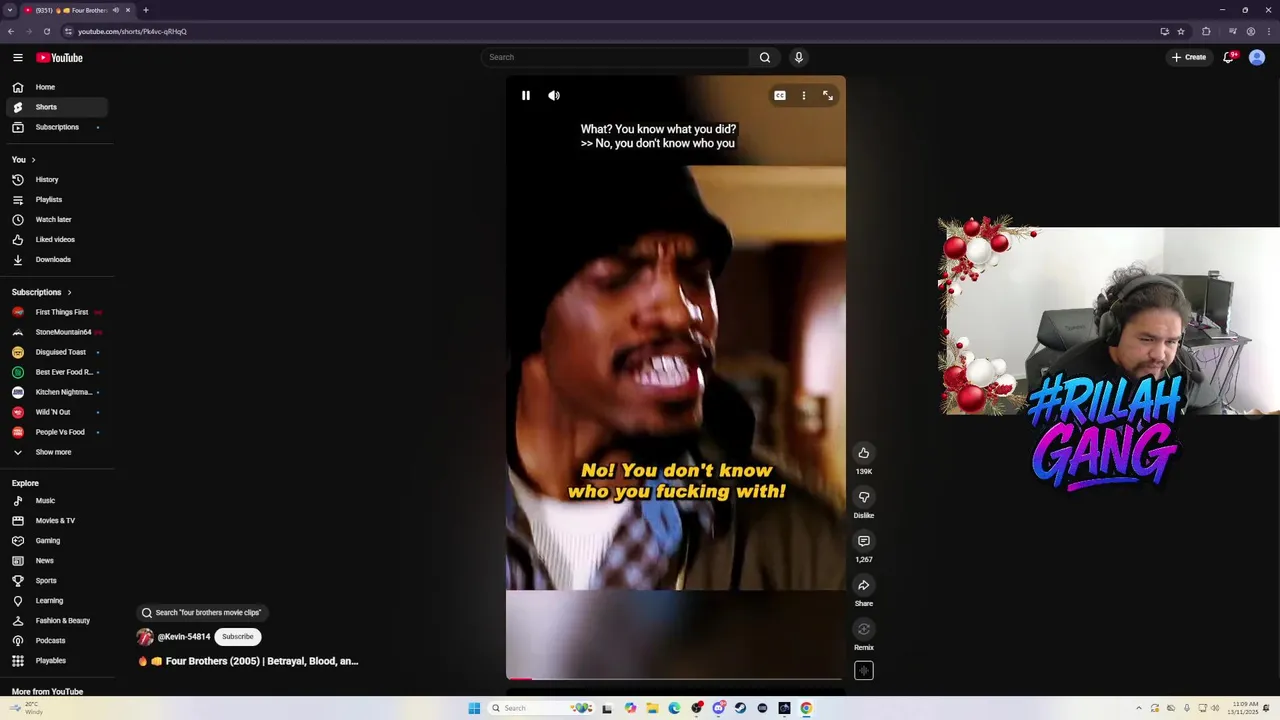This screenshot has width=1280, height=720.
Task: Open History page
Action: [x=56, y=180]
